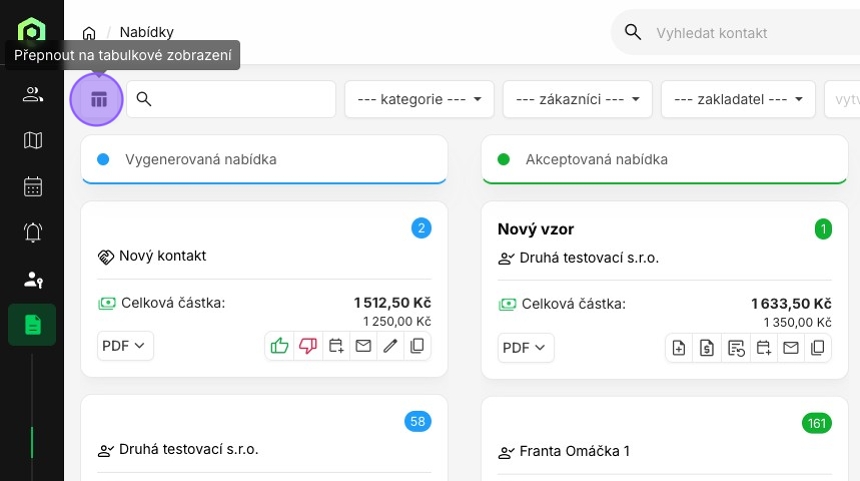The width and height of the screenshot is (860, 481).
Task: Edit the Nový kontakt offer with the pencil
Action: point(390,347)
